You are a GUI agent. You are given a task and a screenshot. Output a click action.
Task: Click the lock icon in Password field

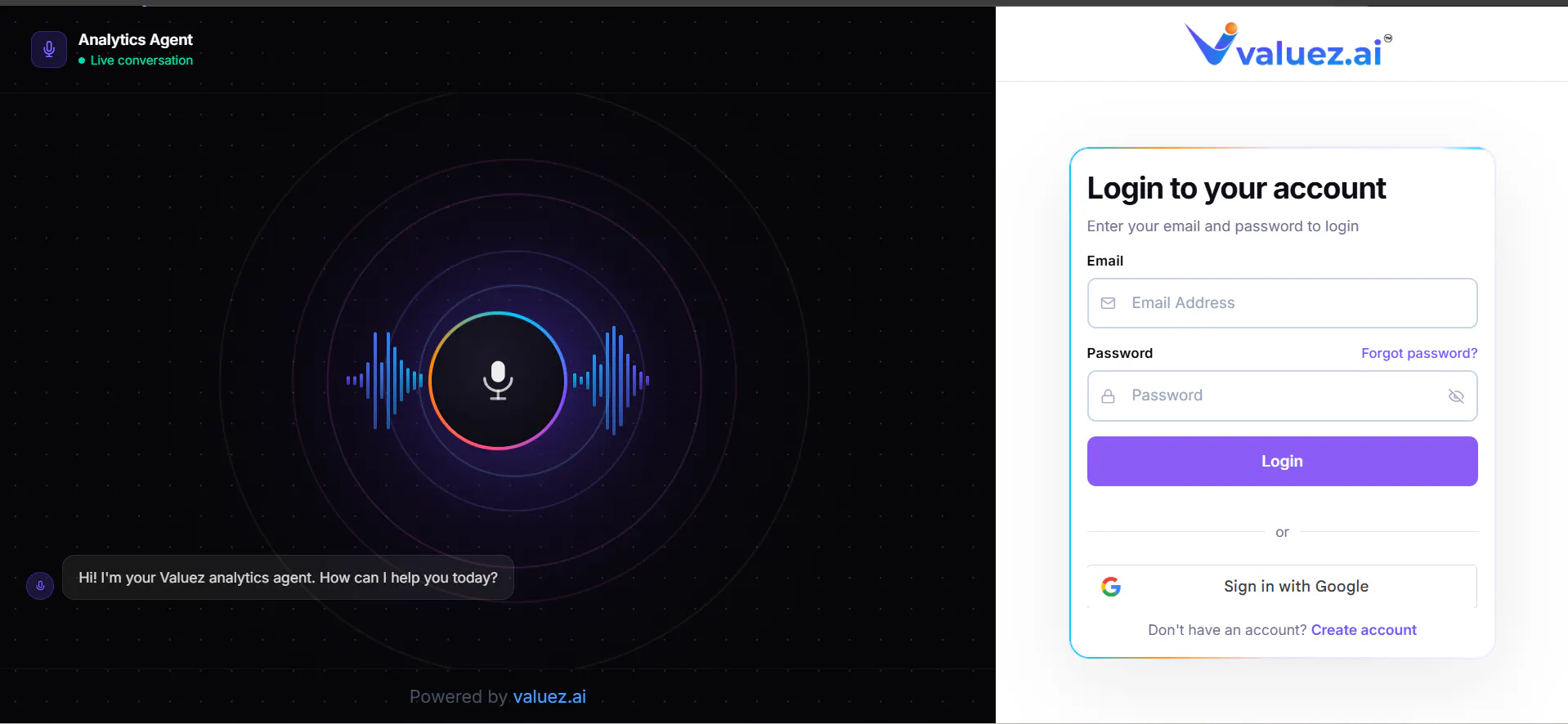[1108, 396]
